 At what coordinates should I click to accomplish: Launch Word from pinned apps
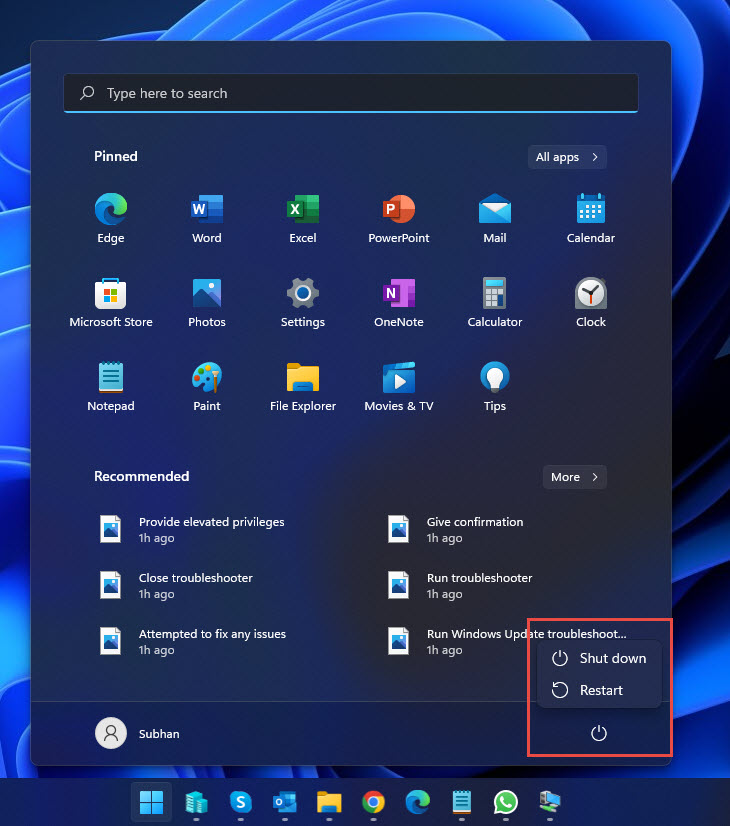click(206, 218)
